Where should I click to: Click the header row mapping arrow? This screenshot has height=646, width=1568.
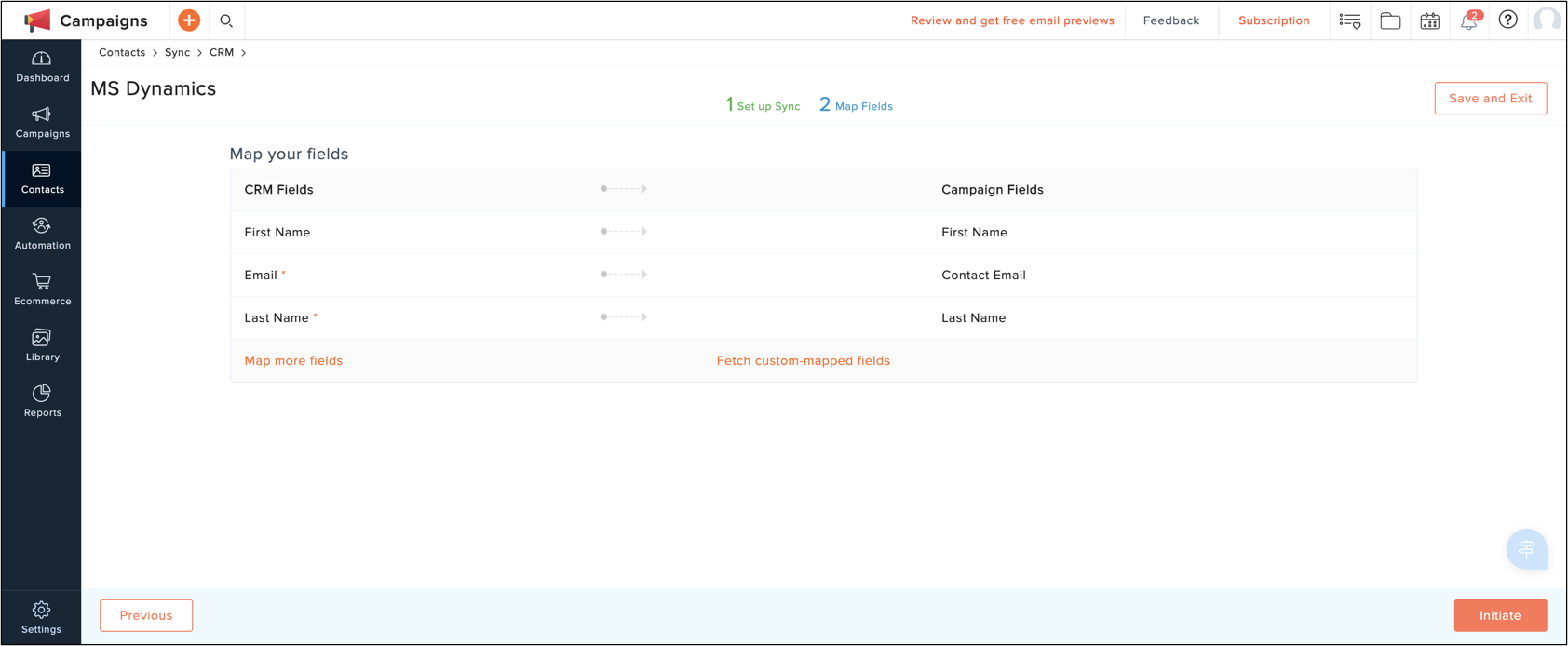click(x=624, y=189)
